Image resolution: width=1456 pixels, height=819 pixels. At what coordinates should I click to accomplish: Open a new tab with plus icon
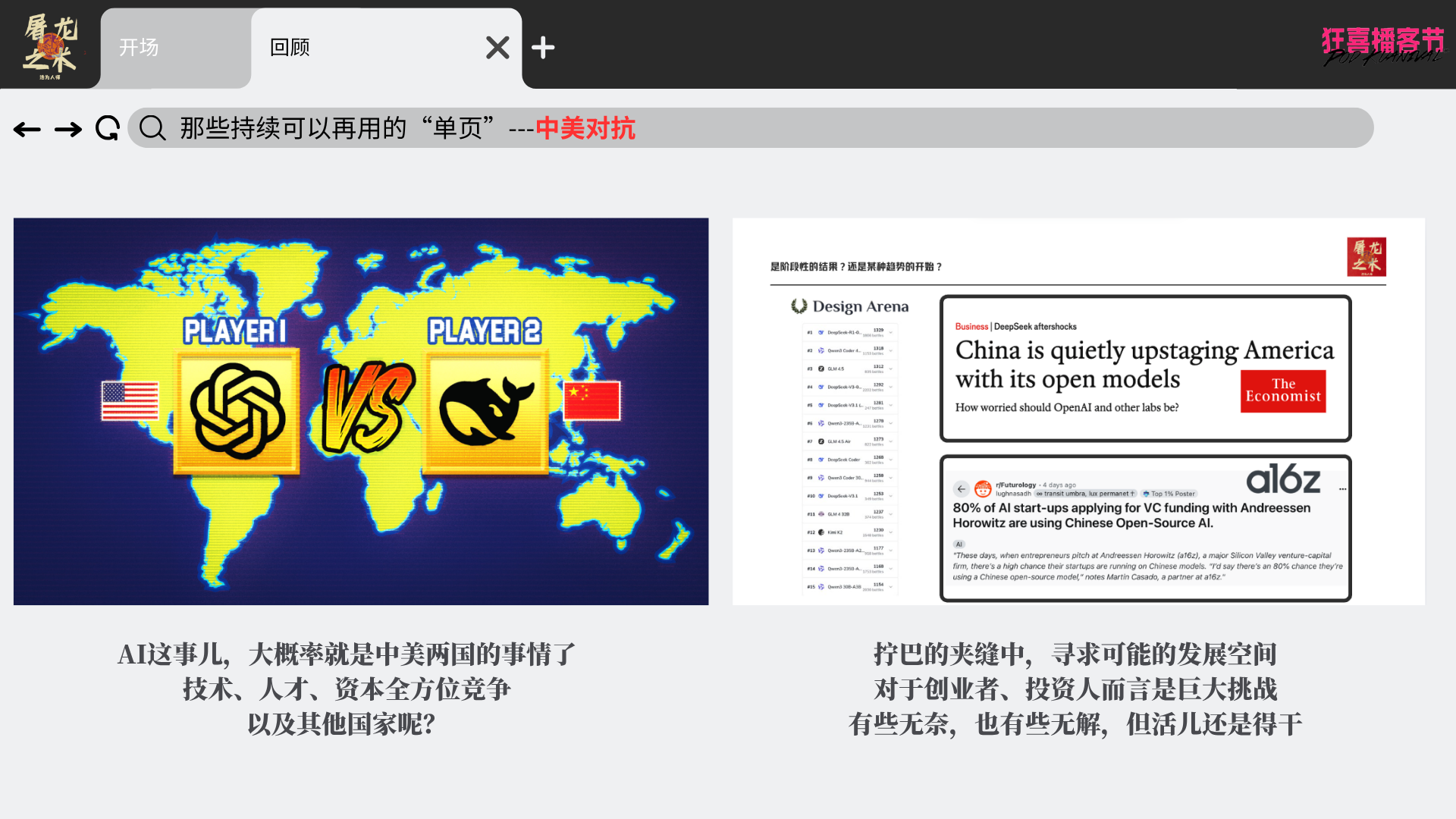point(543,48)
